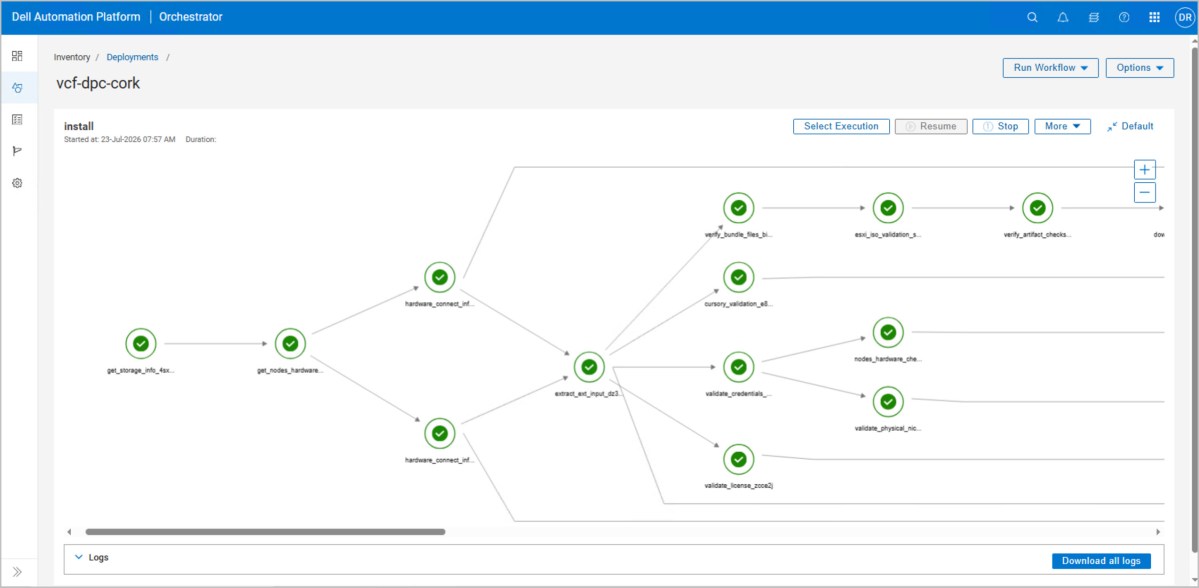Open the dashboard icon in sidebar
This screenshot has width=1199, height=588.
(18, 56)
